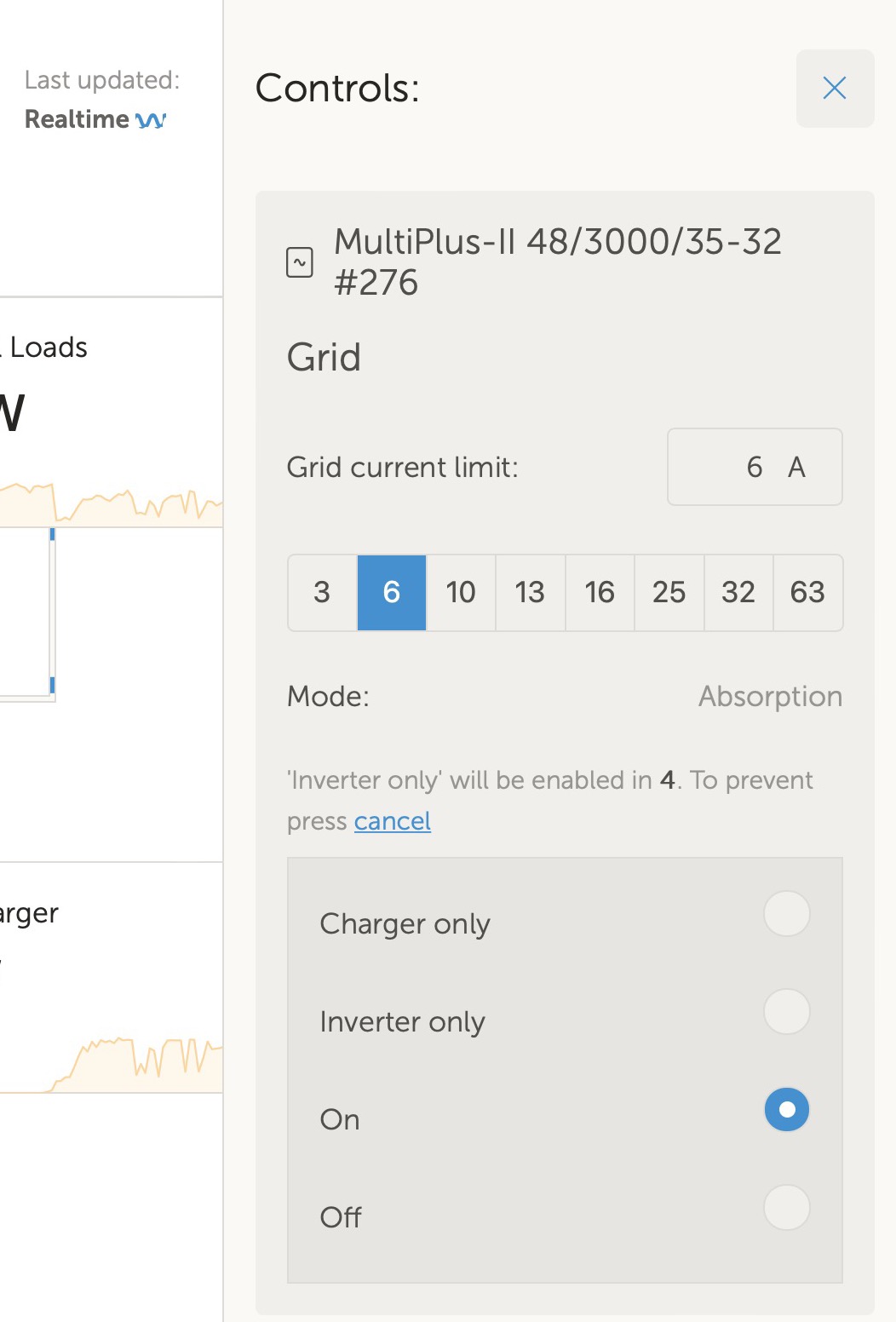Screen dimensions: 896x1322
Task: Switch the inverter Off via radio button
Action: point(786,1208)
